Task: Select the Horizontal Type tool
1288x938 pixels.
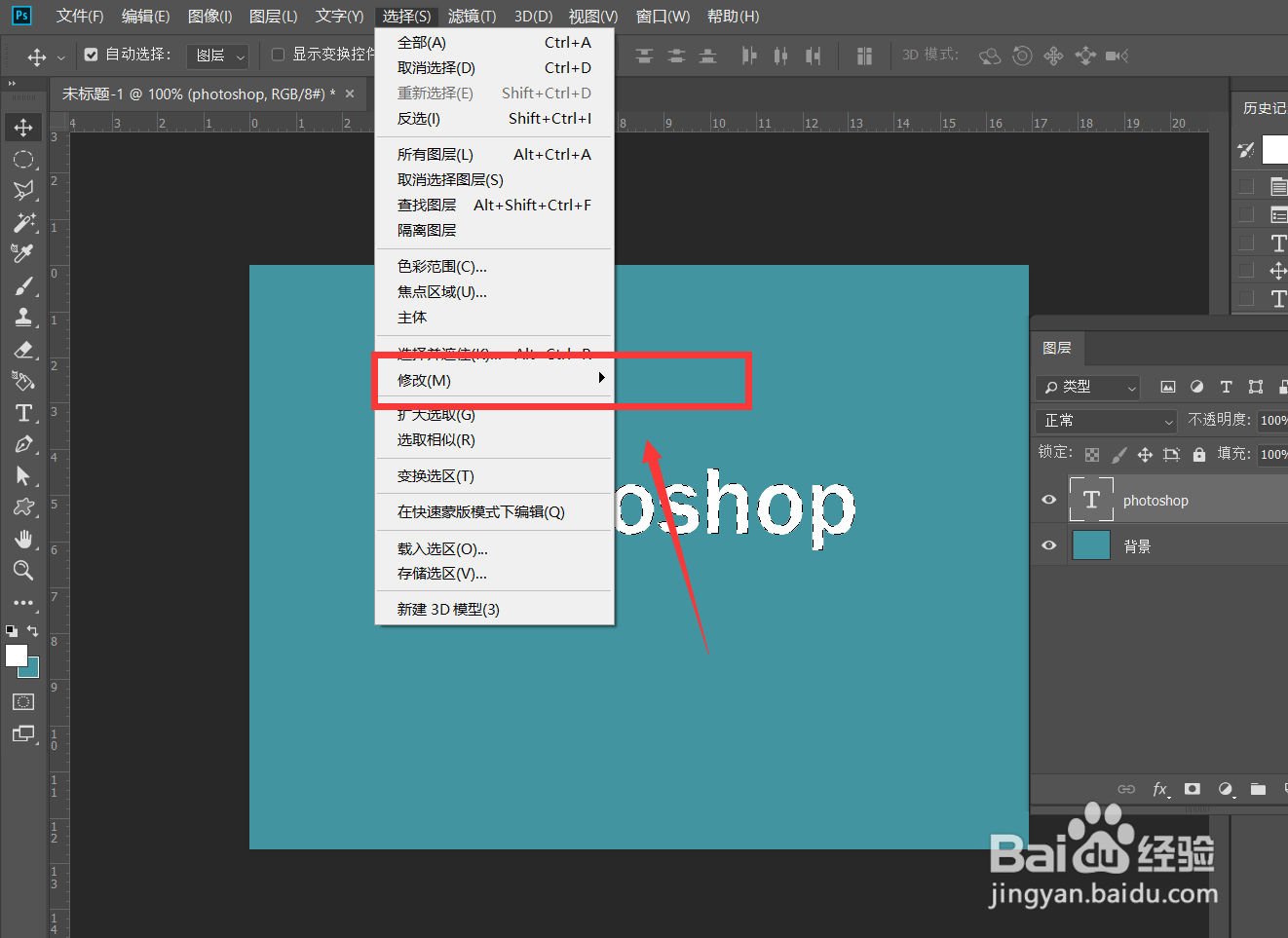Action: point(23,413)
